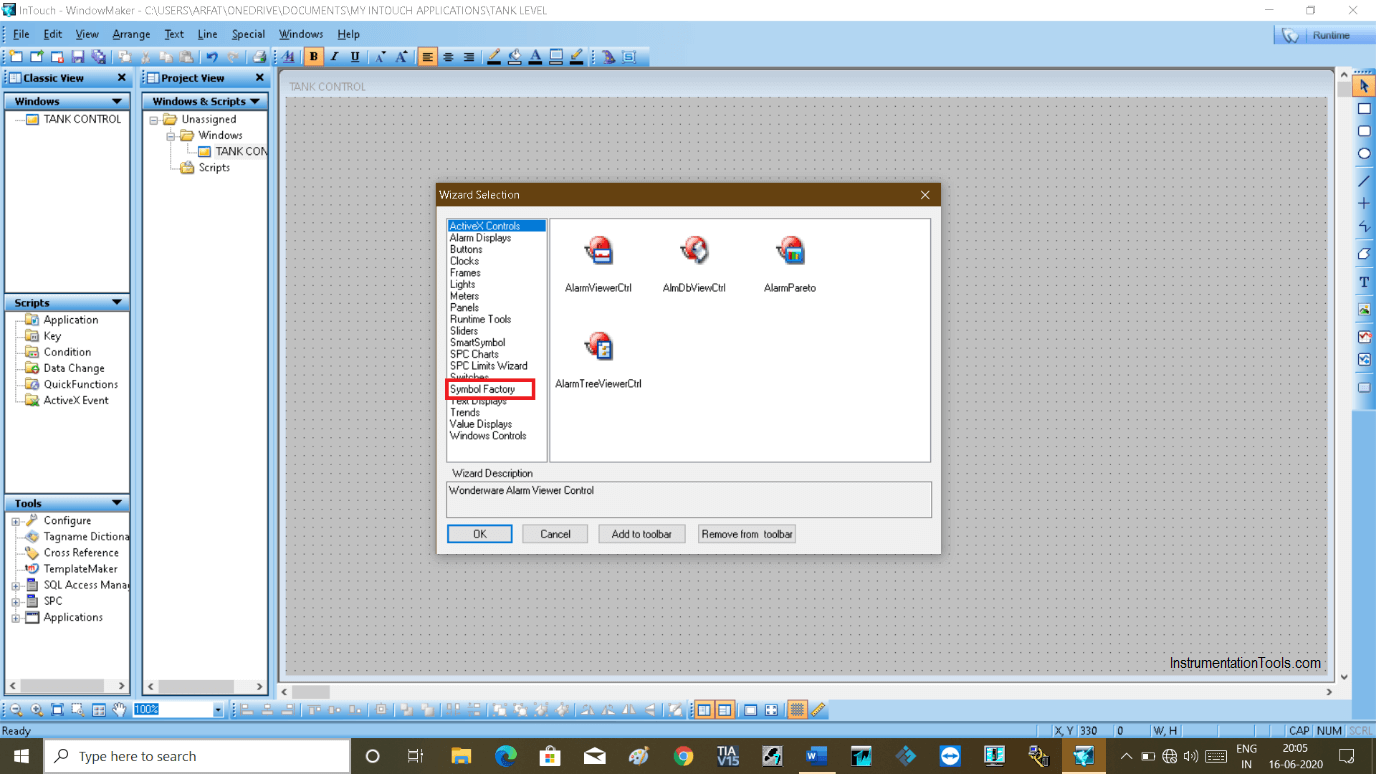Select the AlarmTreeViewerCtrl wizard

pos(598,360)
